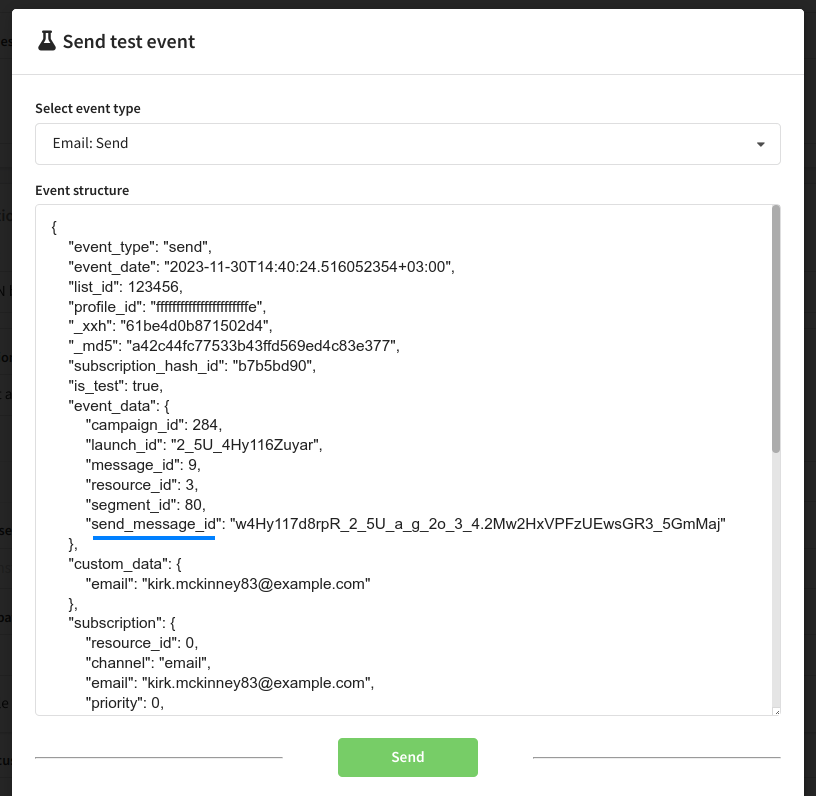
Task: Open the Select event type dropdown
Action: (407, 143)
